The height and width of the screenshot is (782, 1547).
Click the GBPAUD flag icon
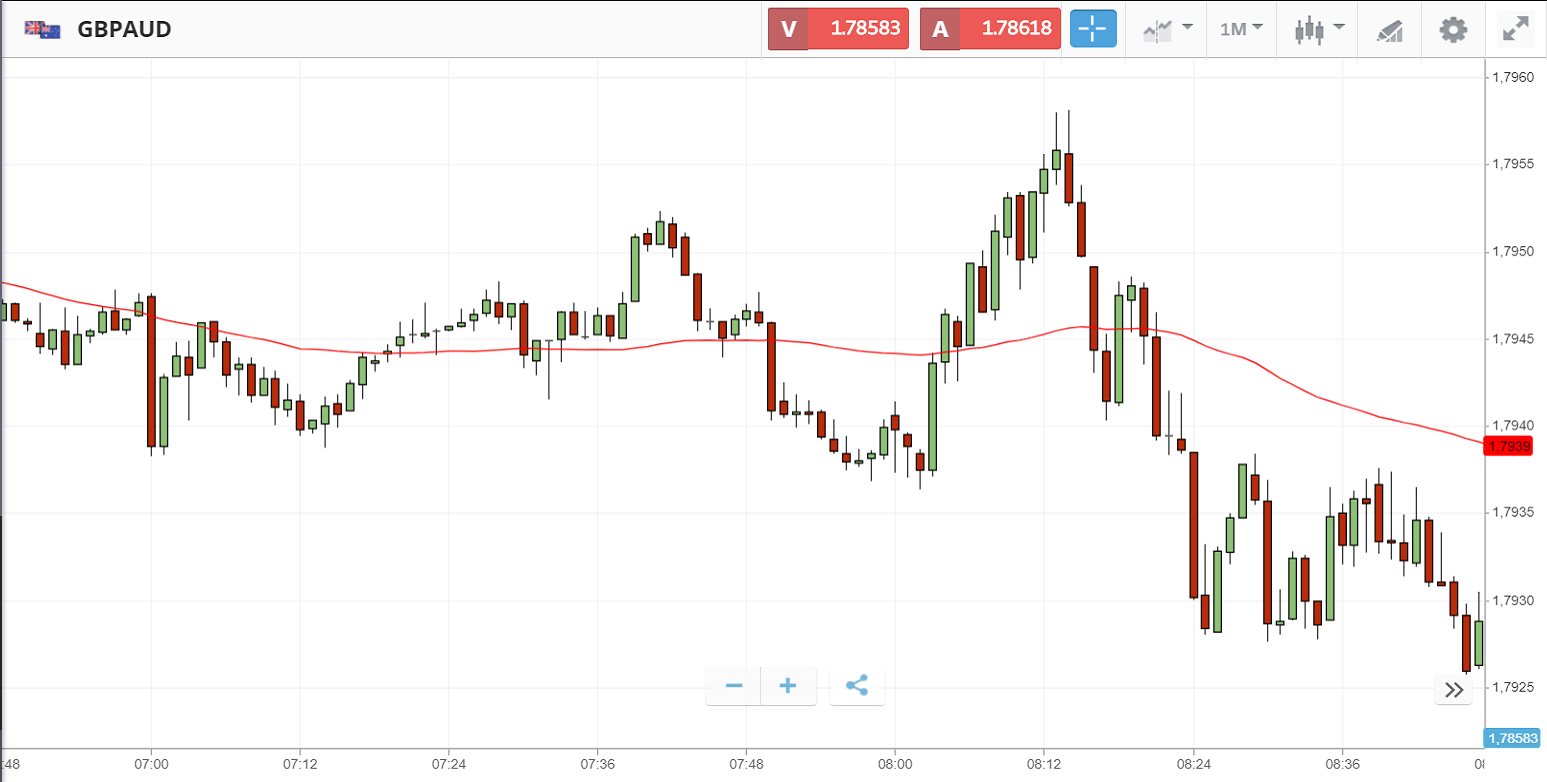[x=43, y=29]
